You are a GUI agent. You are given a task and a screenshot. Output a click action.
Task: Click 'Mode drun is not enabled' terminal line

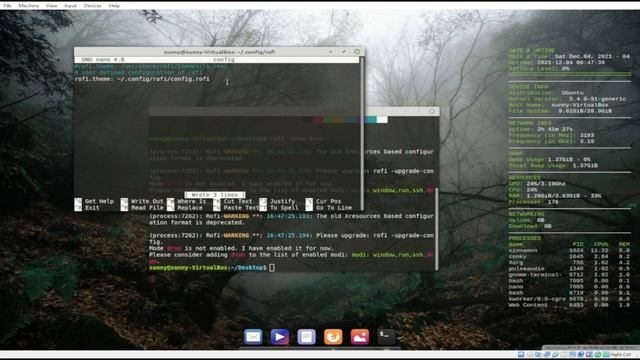point(241,248)
